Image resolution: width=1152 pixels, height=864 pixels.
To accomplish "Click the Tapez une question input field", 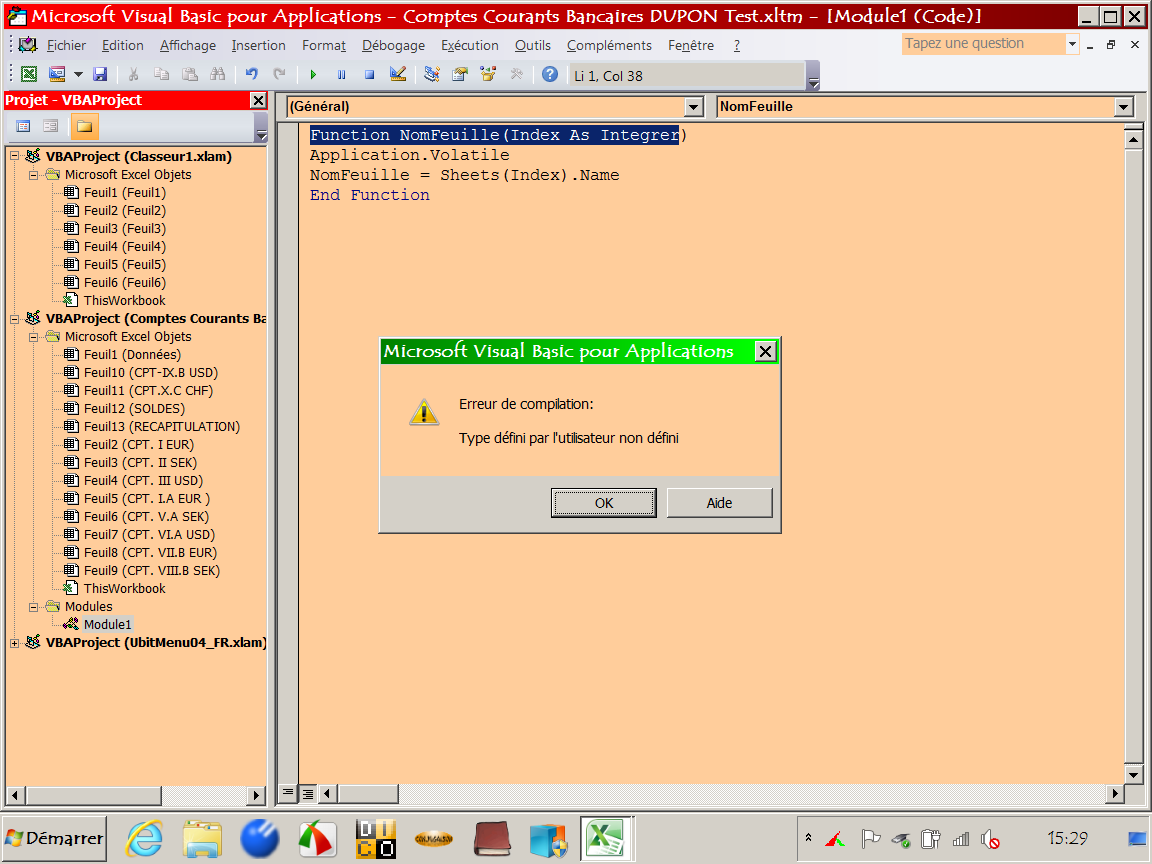I will [x=983, y=44].
